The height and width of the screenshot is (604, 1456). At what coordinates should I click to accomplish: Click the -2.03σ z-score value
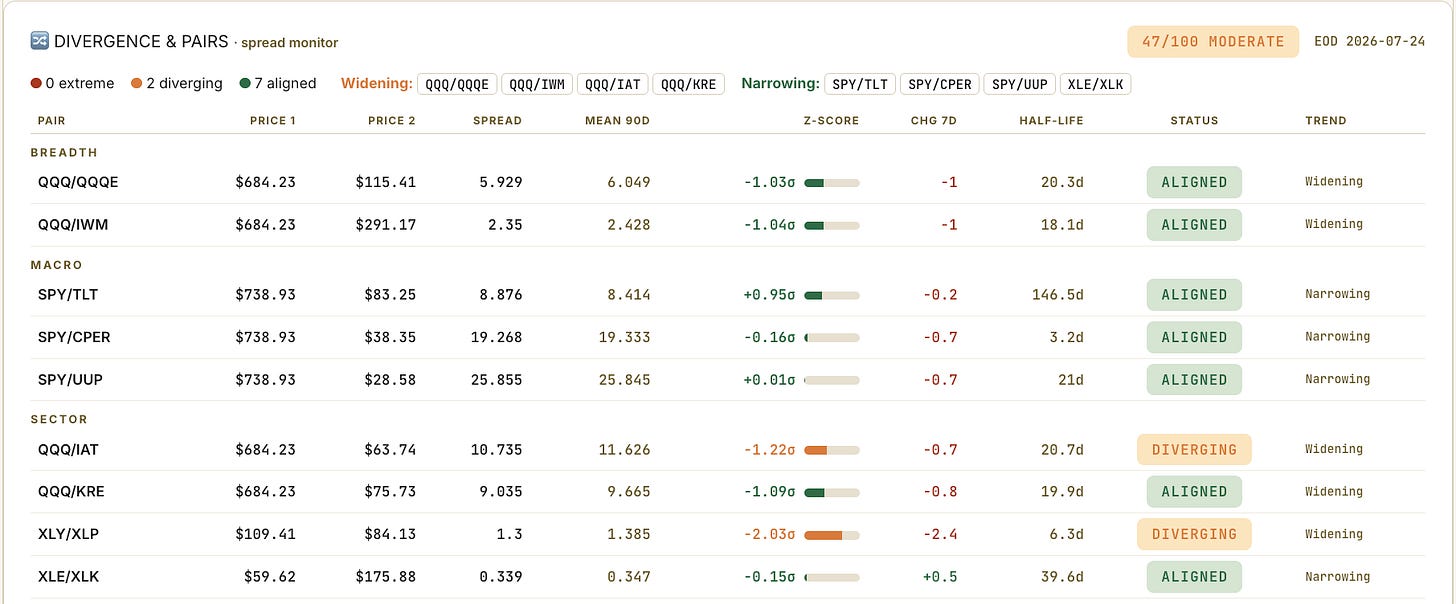coord(770,535)
